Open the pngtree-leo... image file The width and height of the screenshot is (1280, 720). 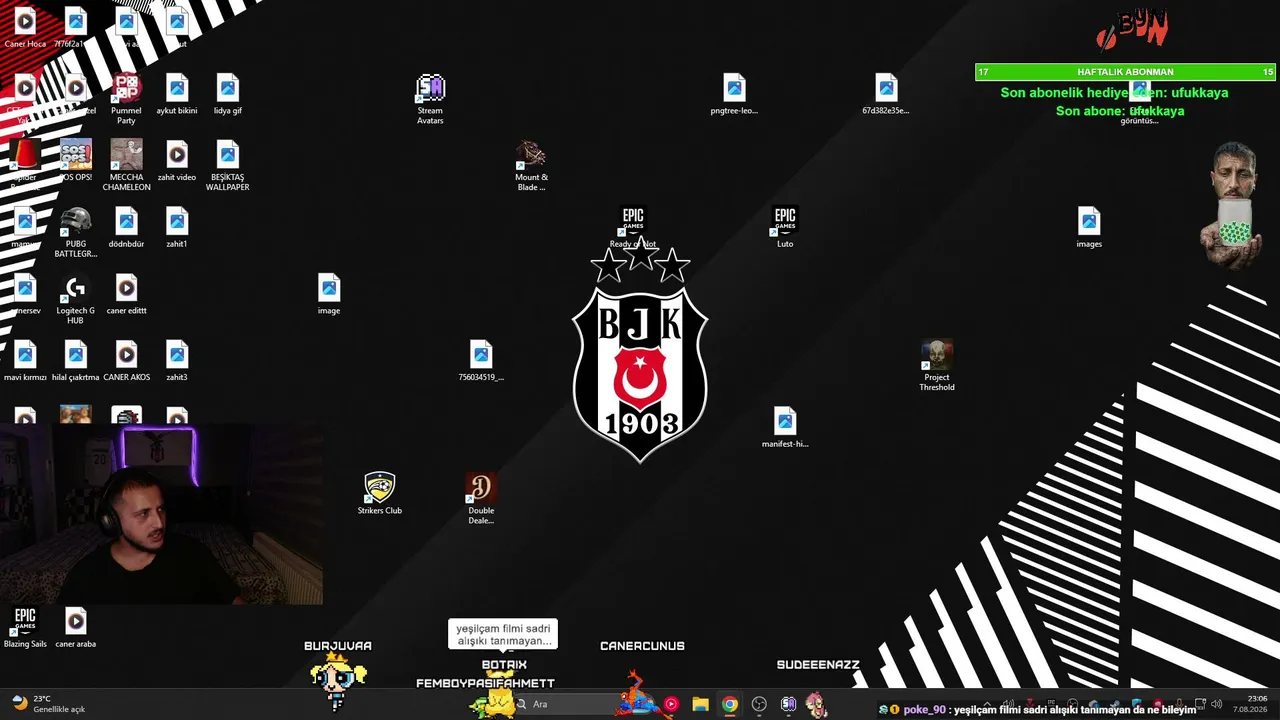tap(734, 94)
